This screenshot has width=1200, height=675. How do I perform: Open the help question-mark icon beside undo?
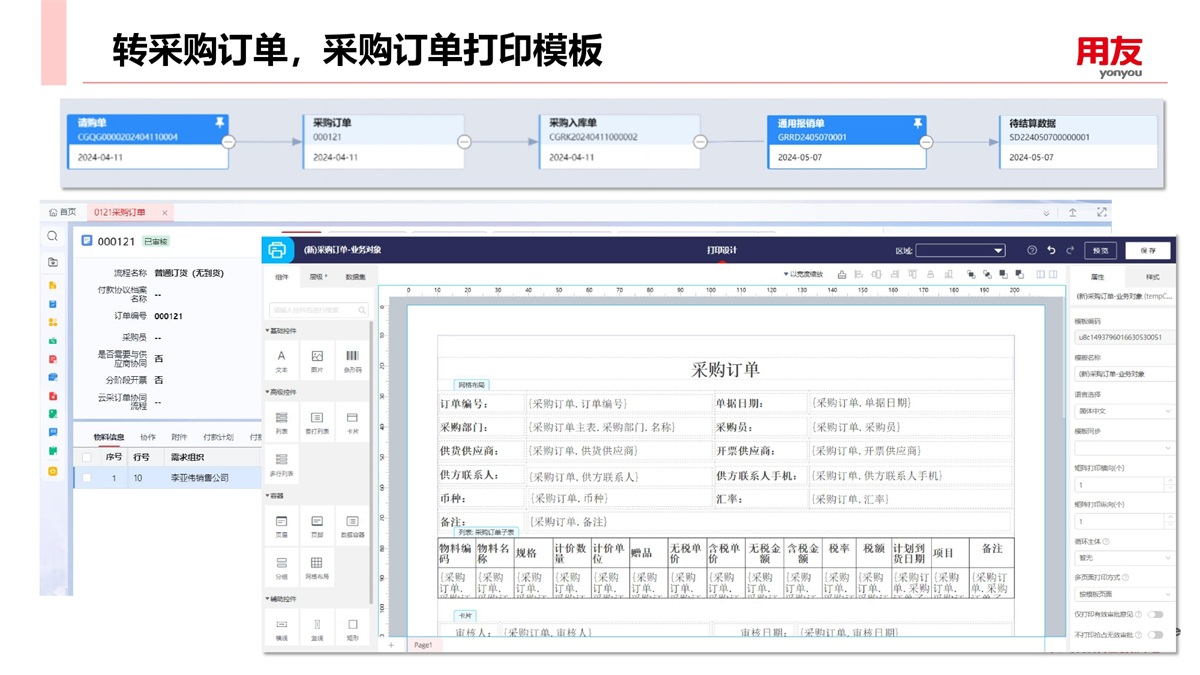tap(1032, 250)
